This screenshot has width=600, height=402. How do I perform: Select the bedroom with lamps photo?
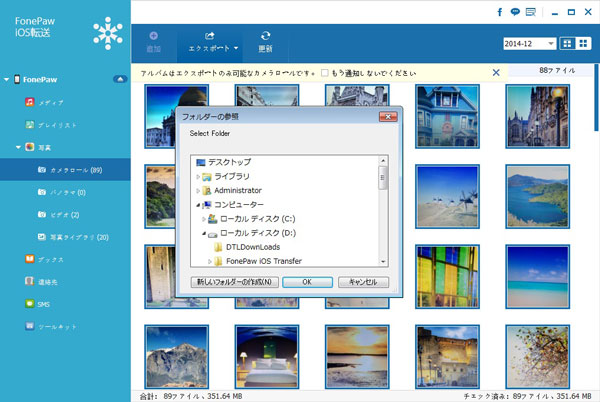(x=267, y=357)
